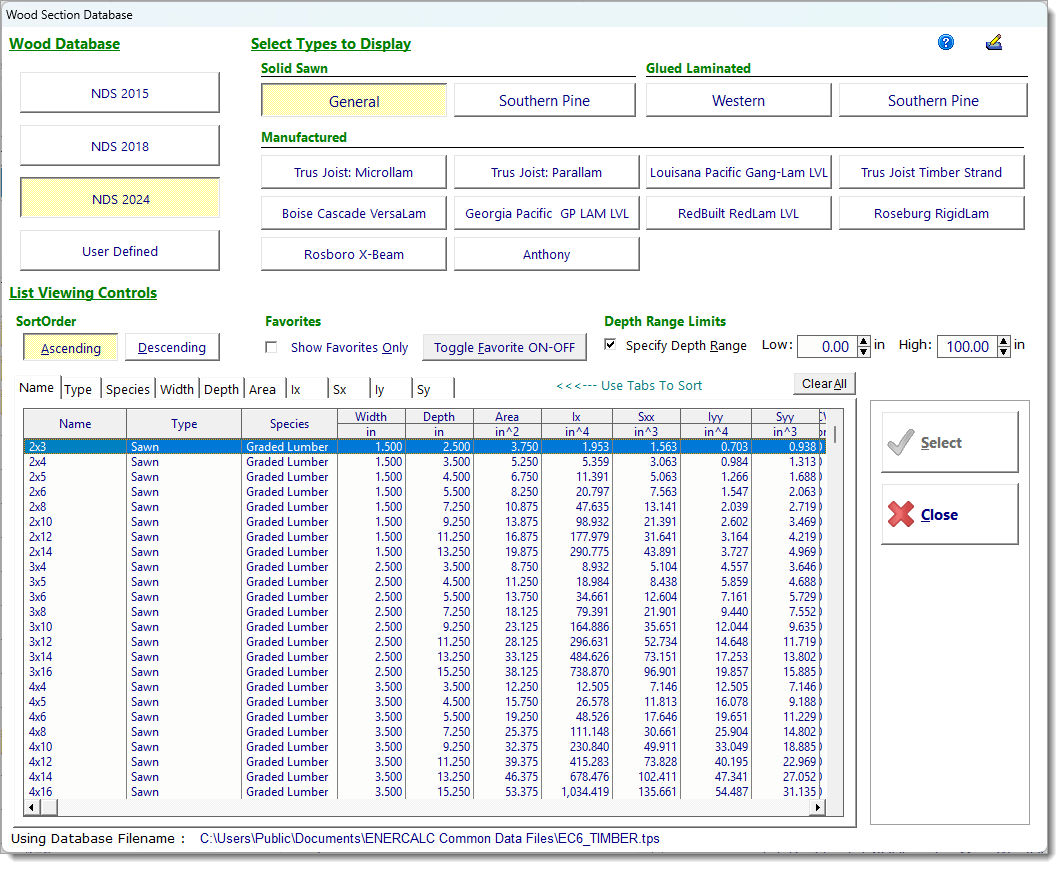Click the 1,034.419 Ix value cell

coord(577,792)
